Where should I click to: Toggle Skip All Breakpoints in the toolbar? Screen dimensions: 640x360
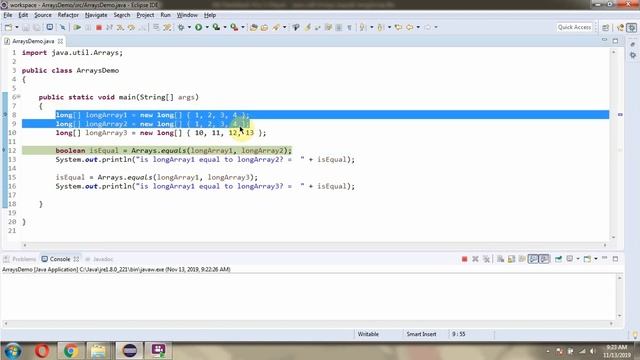[x=62, y=27]
